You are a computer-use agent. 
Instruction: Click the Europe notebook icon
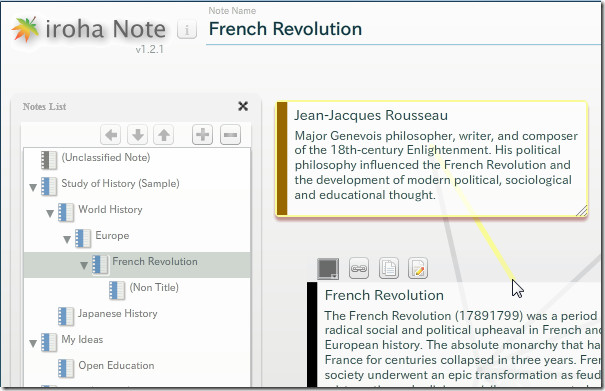[83, 238]
